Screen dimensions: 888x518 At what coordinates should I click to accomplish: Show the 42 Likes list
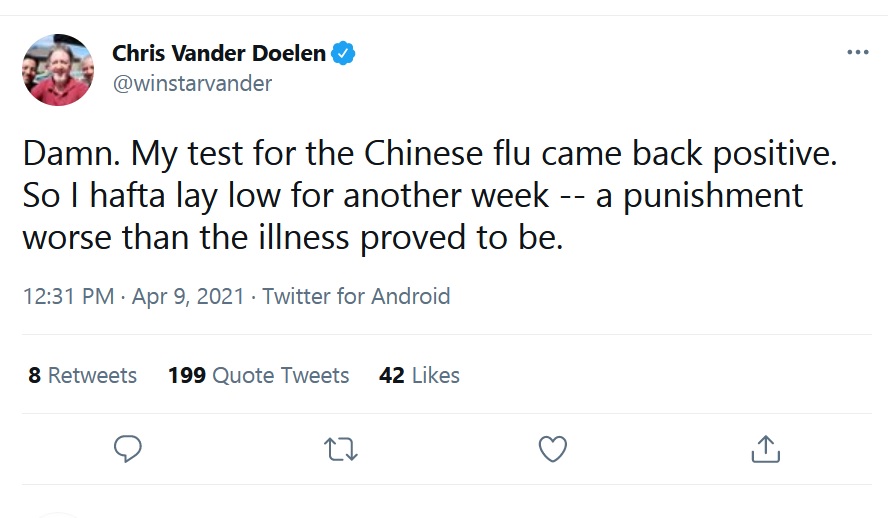[420, 375]
